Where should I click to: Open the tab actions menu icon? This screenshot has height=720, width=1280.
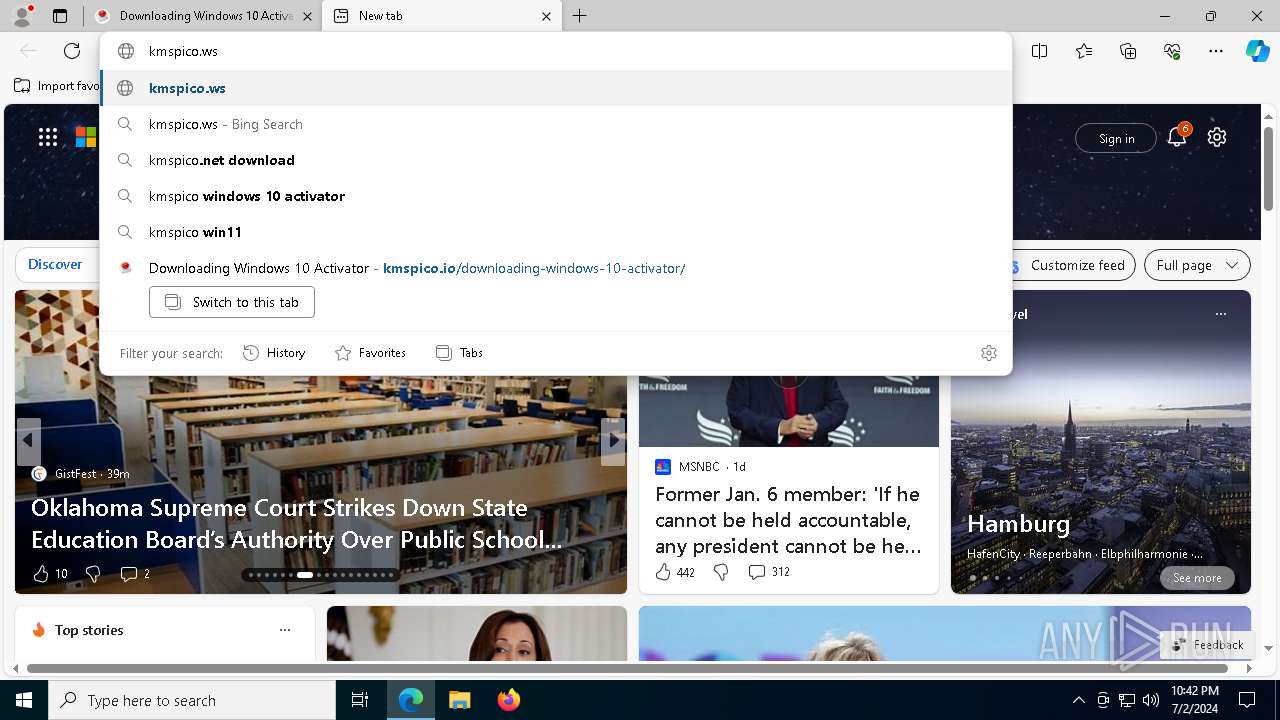point(60,16)
